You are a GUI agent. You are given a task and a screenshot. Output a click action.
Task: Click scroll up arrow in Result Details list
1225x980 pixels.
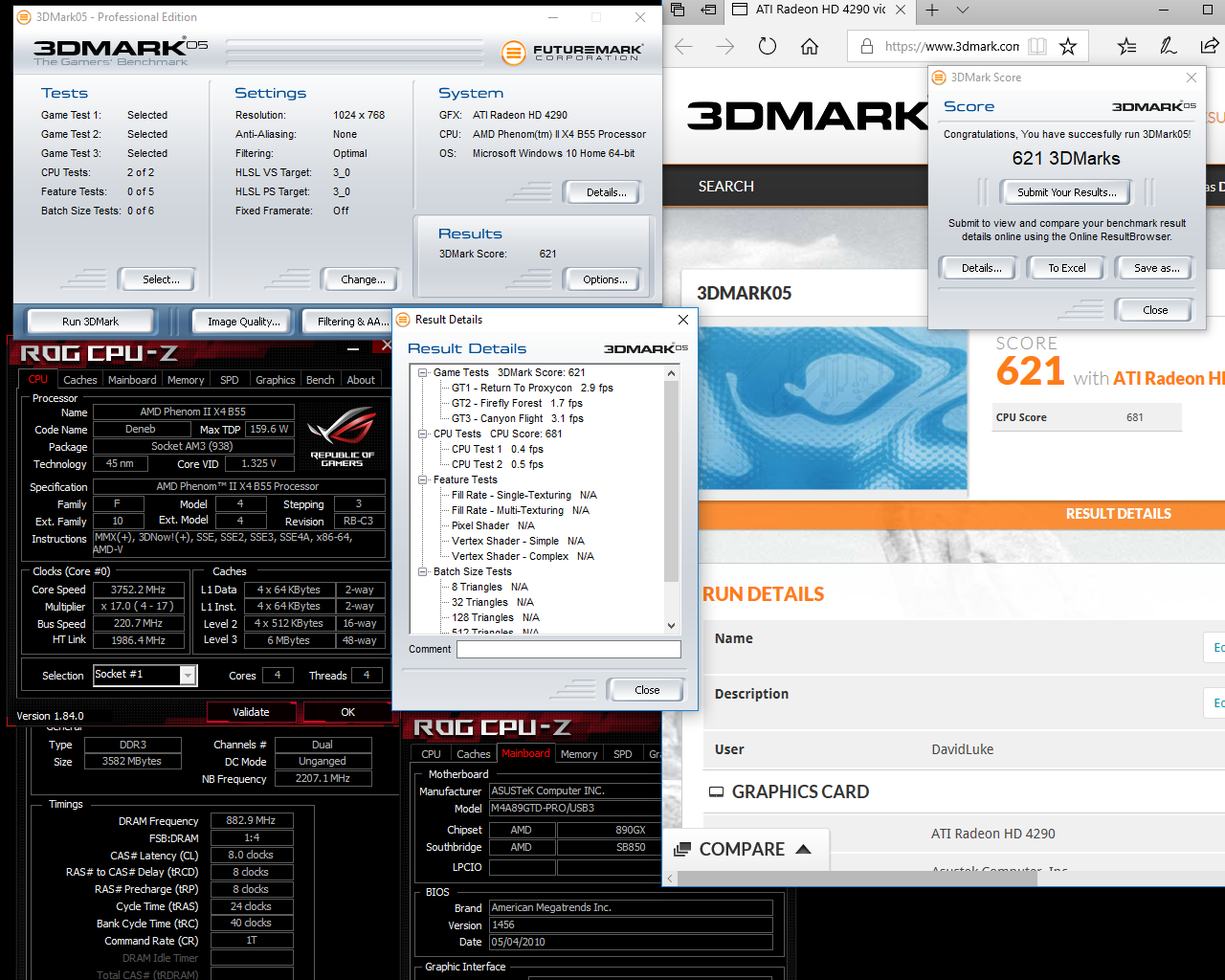tap(671, 372)
